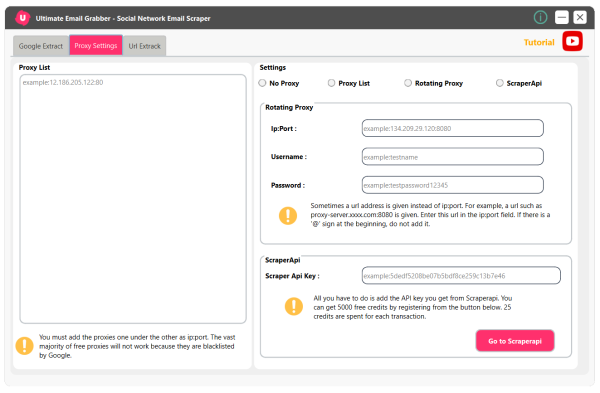Click warning icon beside ScraperApi credits note
The image size is (600, 393).
click(294, 307)
